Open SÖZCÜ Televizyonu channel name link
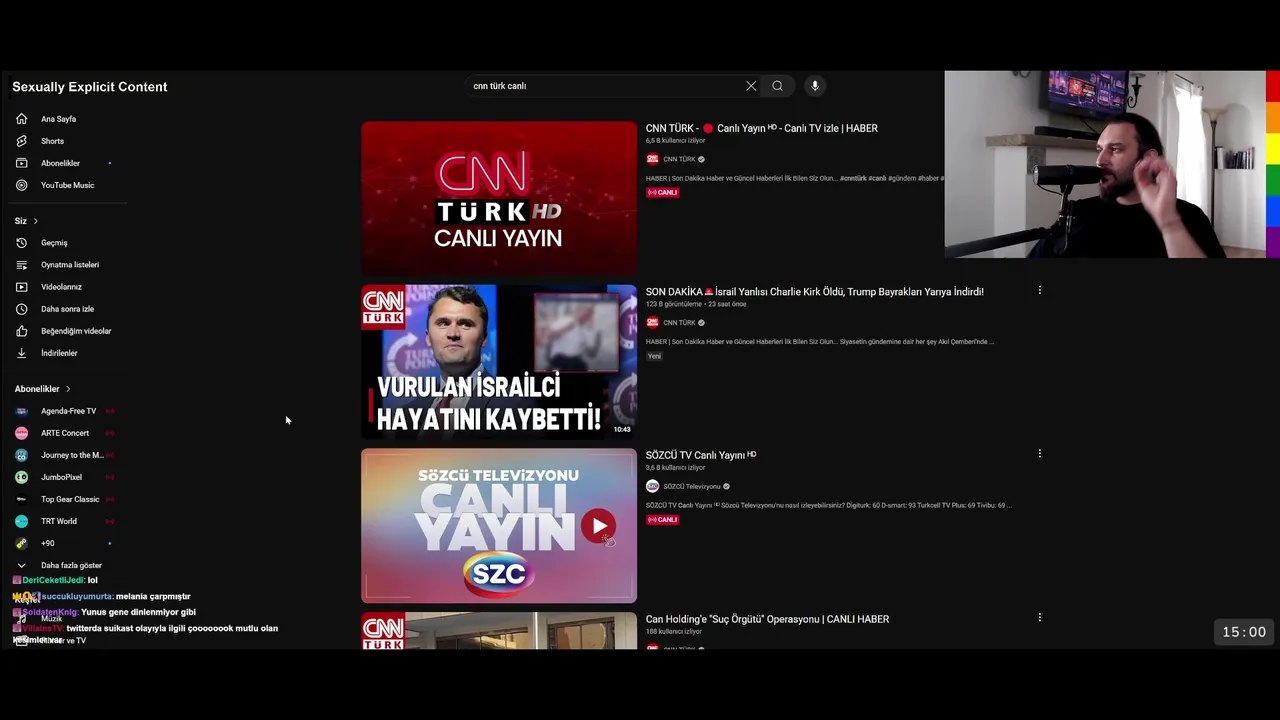Screen dimensions: 1280x720 click(x=691, y=487)
